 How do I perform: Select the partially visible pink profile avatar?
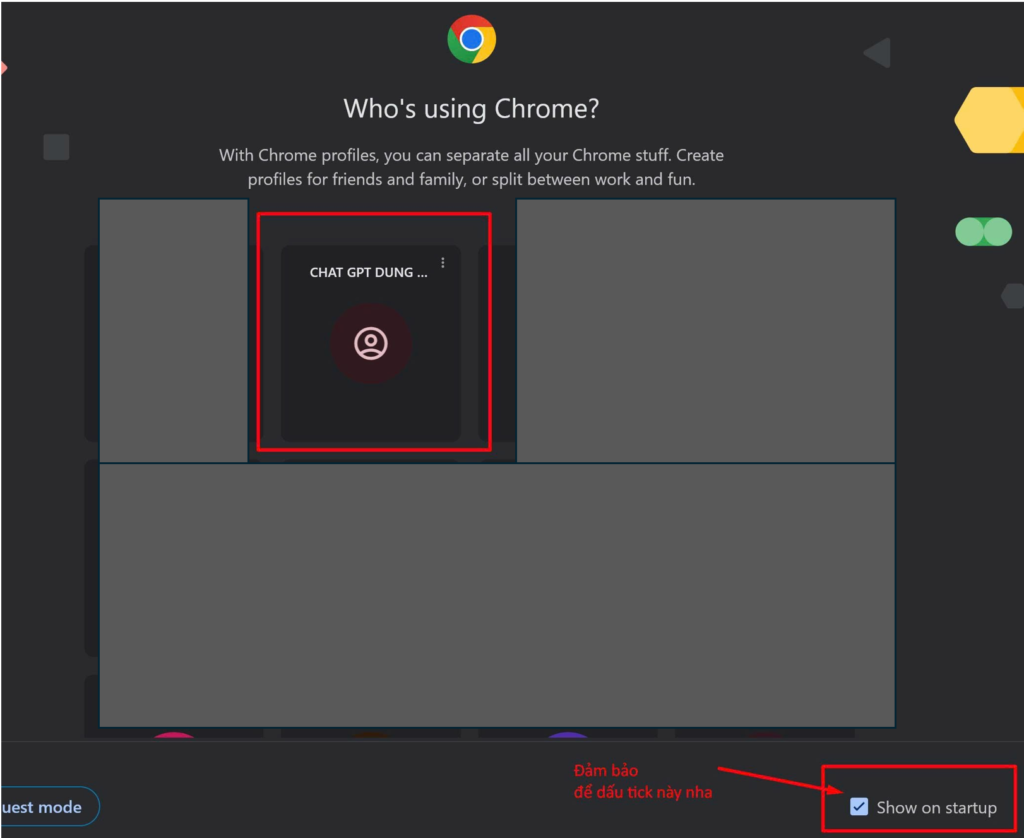174,738
